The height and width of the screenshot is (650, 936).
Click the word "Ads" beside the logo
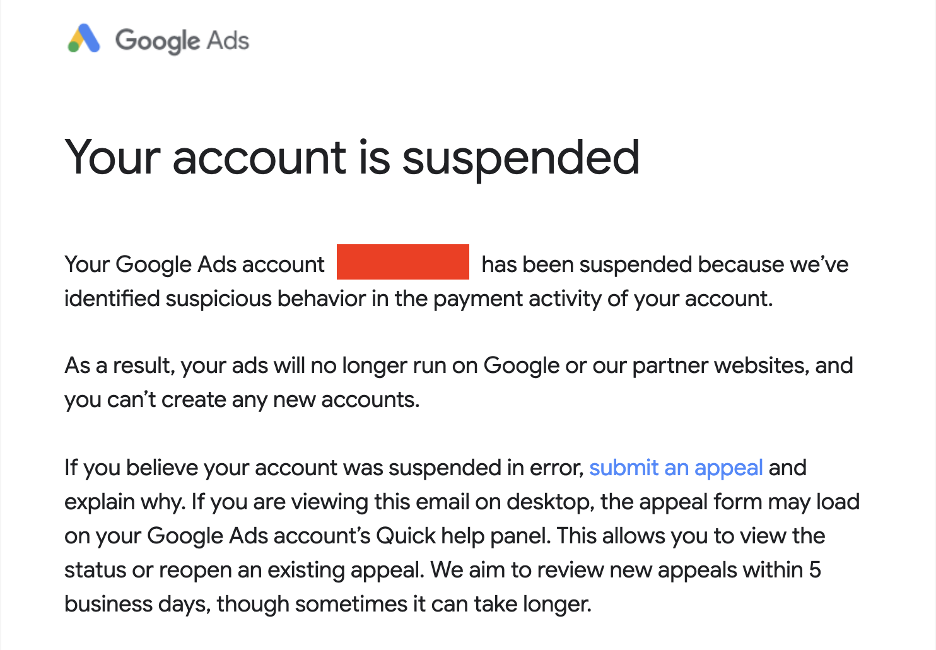228,41
